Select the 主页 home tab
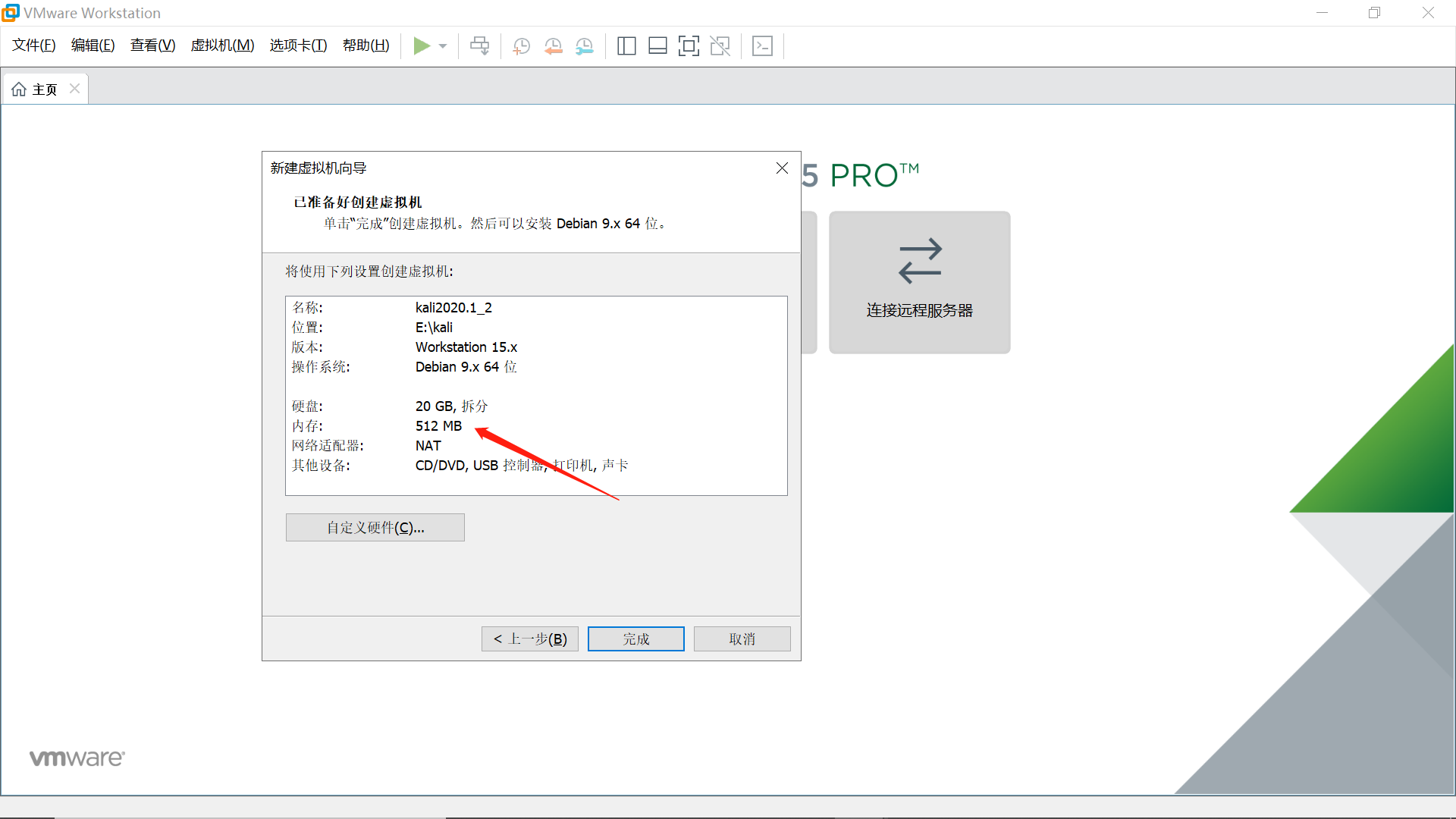 click(36, 89)
